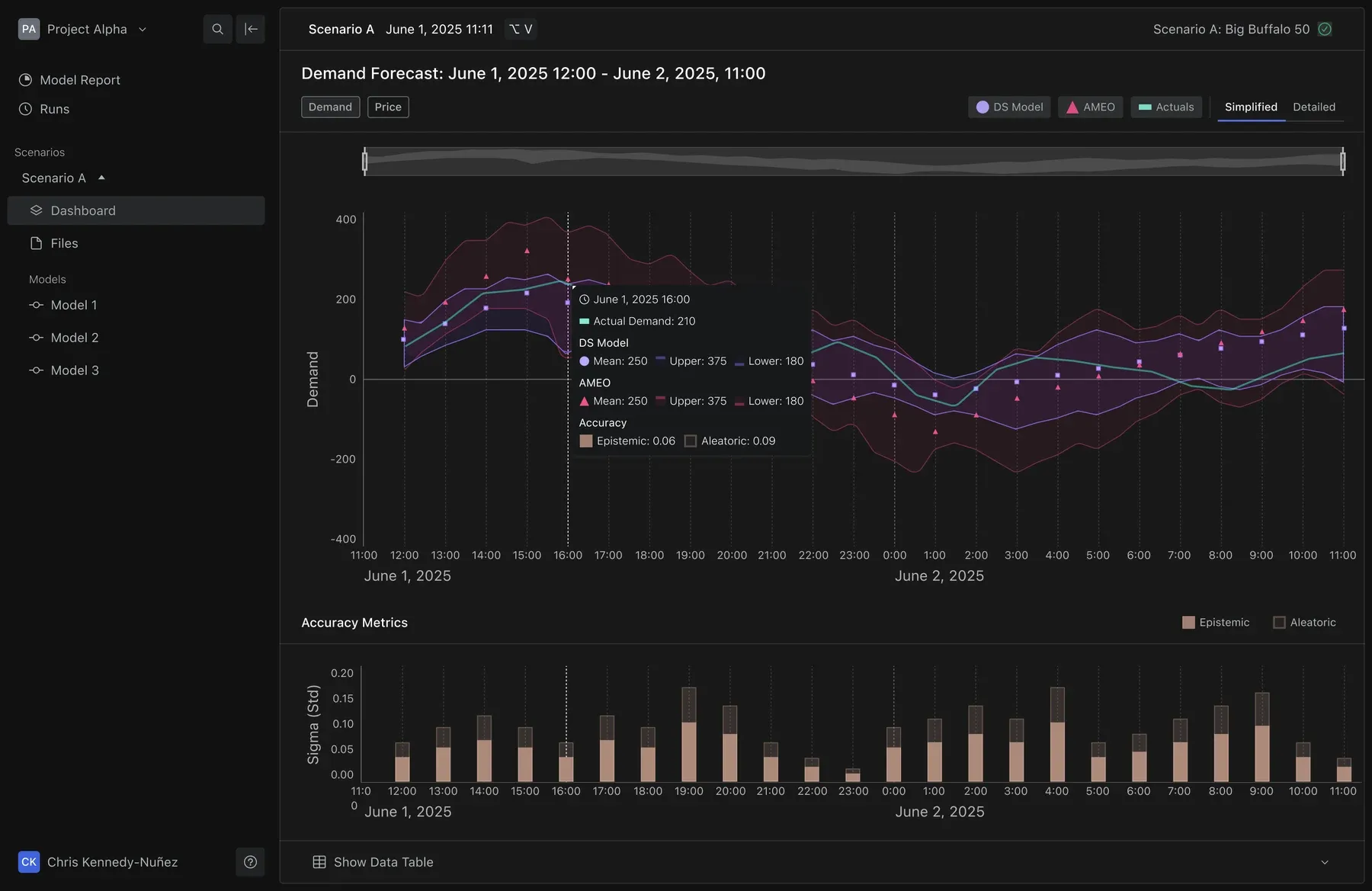
Task: Select the Demand button
Action: point(330,107)
